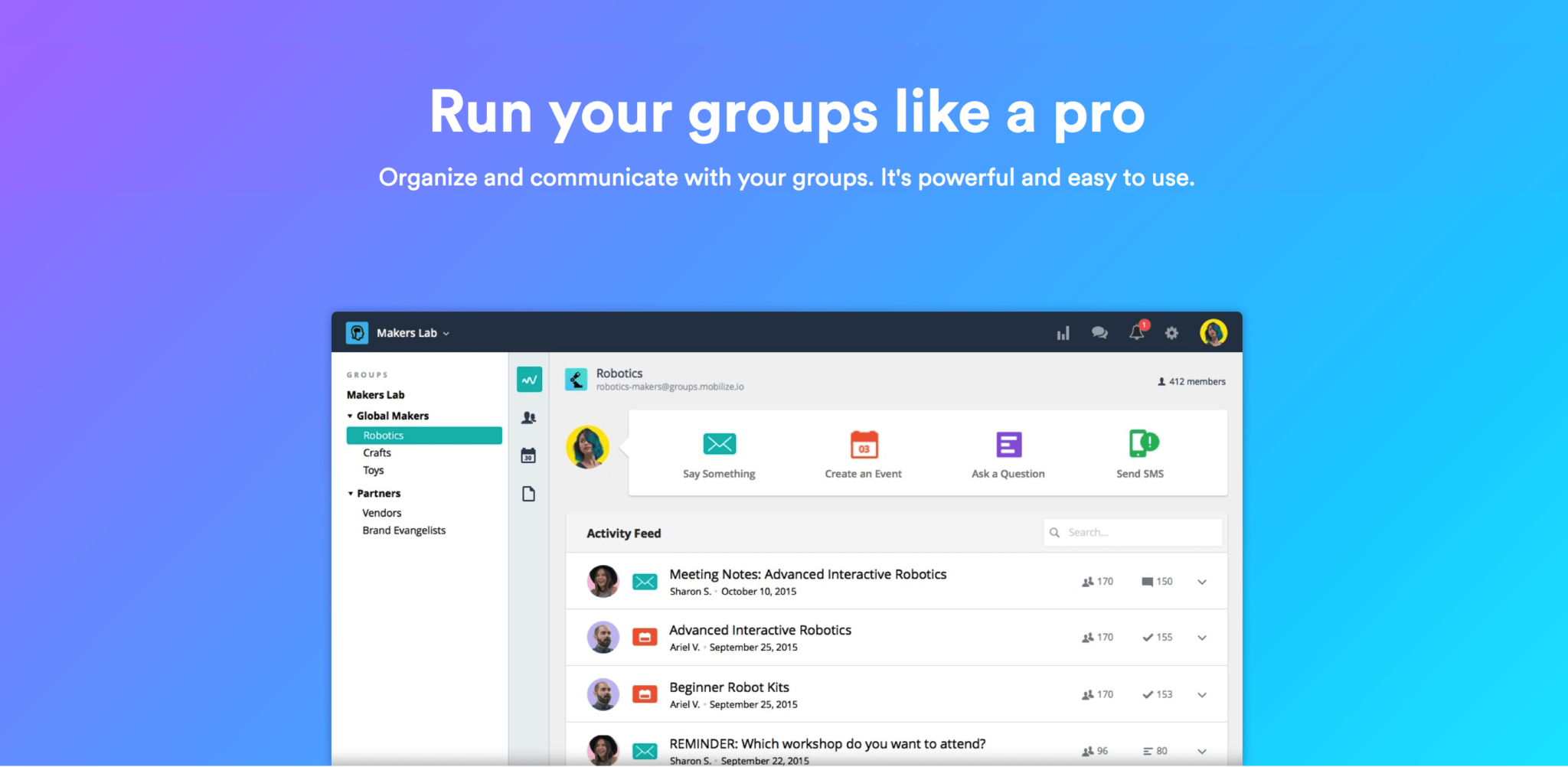Screen dimensions: 1568x767
Task: Click recipients count 170 on Meeting Notes
Action: [1097, 582]
